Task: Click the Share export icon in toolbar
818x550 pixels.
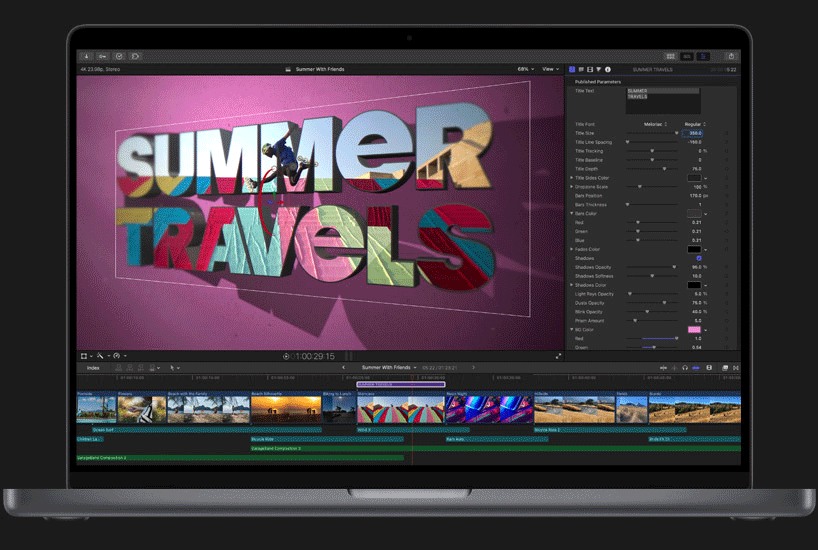Action: tap(732, 56)
